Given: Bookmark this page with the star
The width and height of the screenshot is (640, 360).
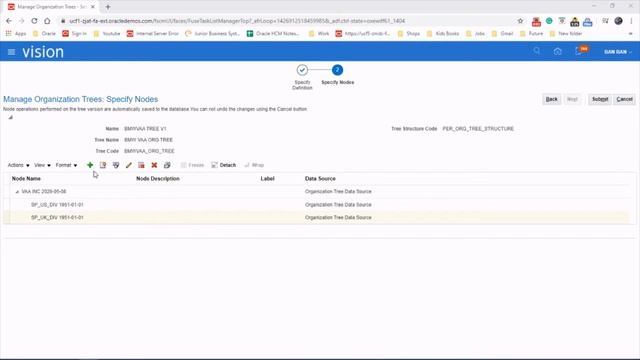Looking at the screenshot, I should click(x=520, y=21).
